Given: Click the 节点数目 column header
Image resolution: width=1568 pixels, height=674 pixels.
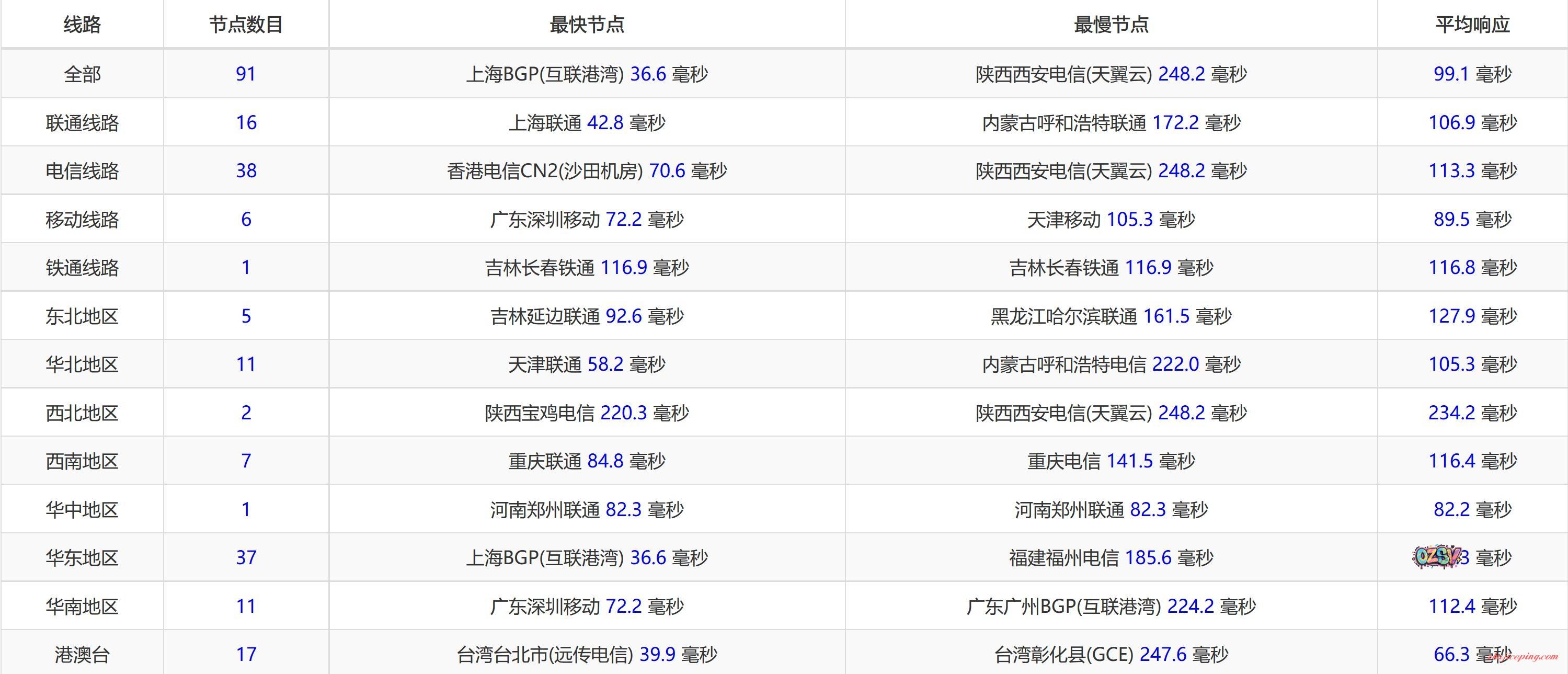Looking at the screenshot, I should 246,25.
